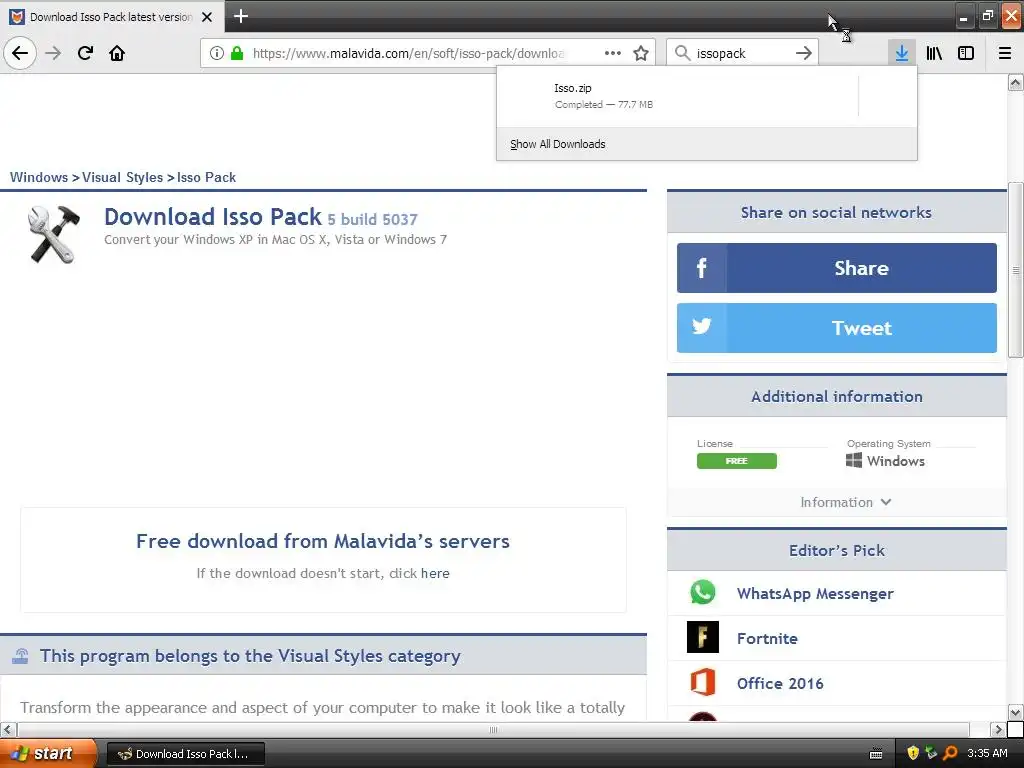This screenshot has height=768, width=1024.
Task: Click 'here' to restart the download
Action: pos(434,573)
